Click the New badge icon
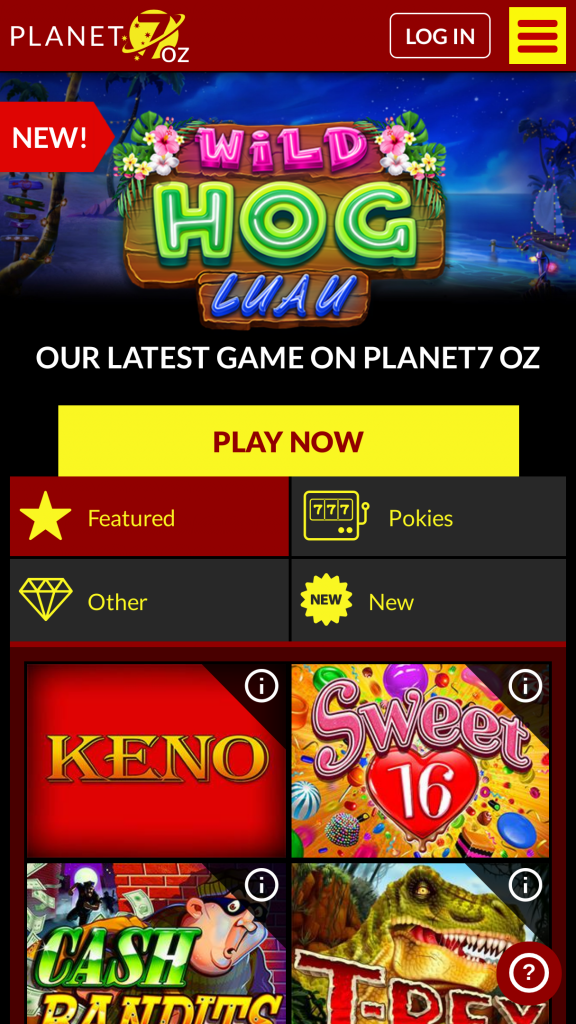Viewport: 576px width, 1024px height. point(326,600)
